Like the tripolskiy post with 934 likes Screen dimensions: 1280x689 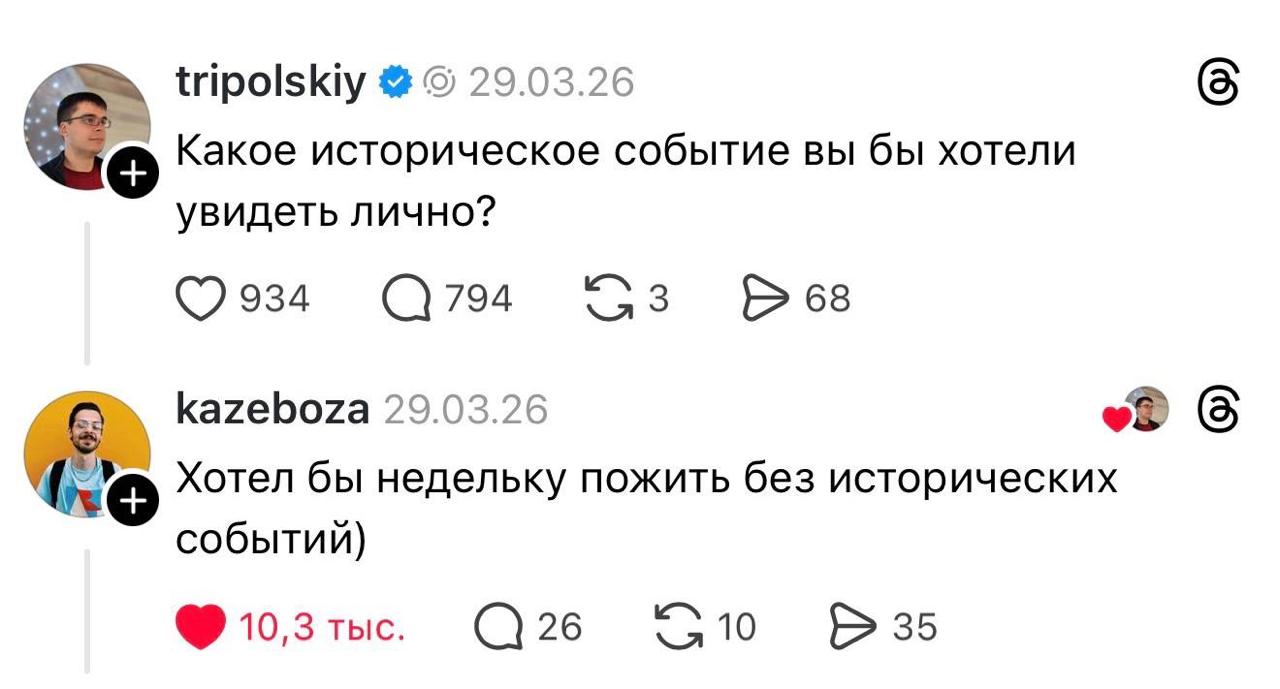tap(200, 299)
